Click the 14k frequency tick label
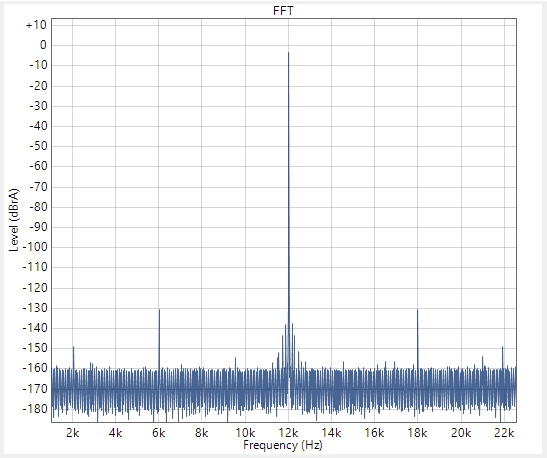The width and height of the screenshot is (547, 458). (331, 433)
